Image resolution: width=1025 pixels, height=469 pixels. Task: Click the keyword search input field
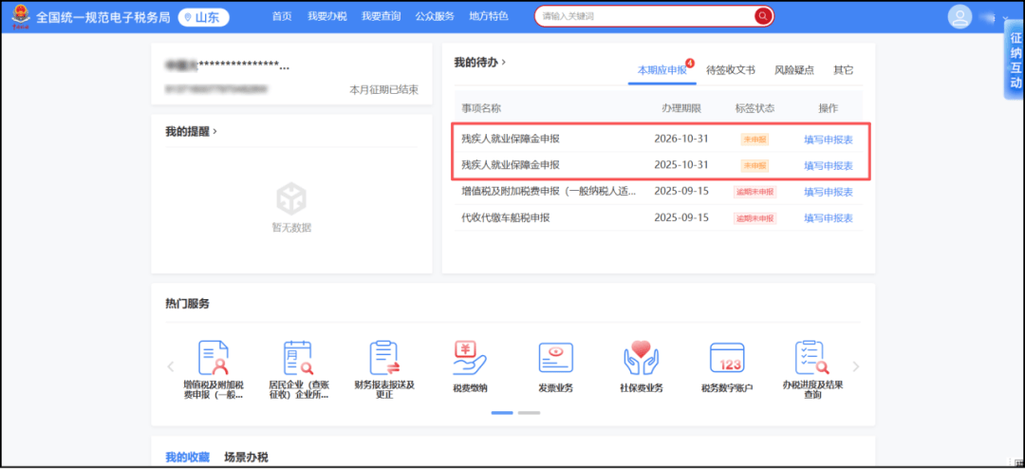[644, 16]
